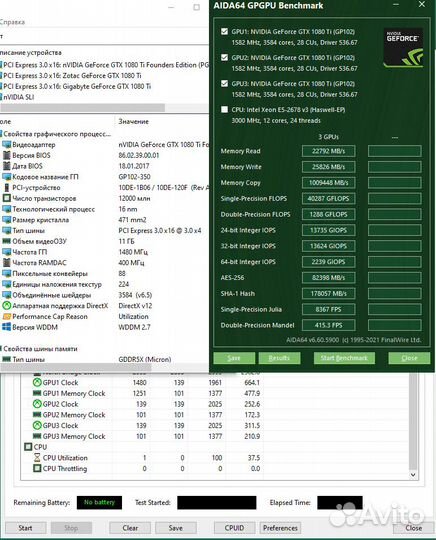436x540 pixels.
Task: Click the GPU2 Clock icon
Action: (x=37, y=404)
